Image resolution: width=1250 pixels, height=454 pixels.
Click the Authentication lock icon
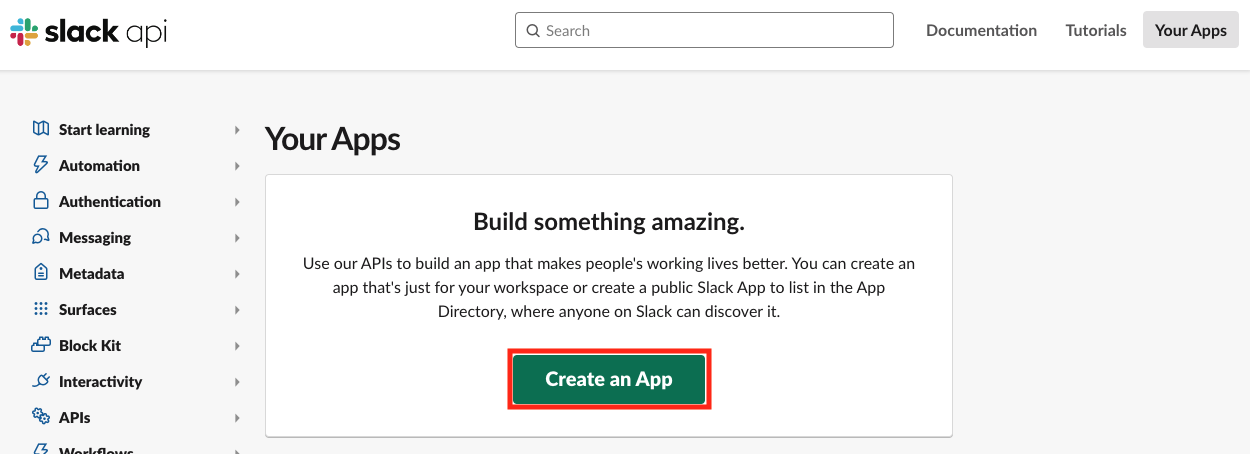pos(41,201)
